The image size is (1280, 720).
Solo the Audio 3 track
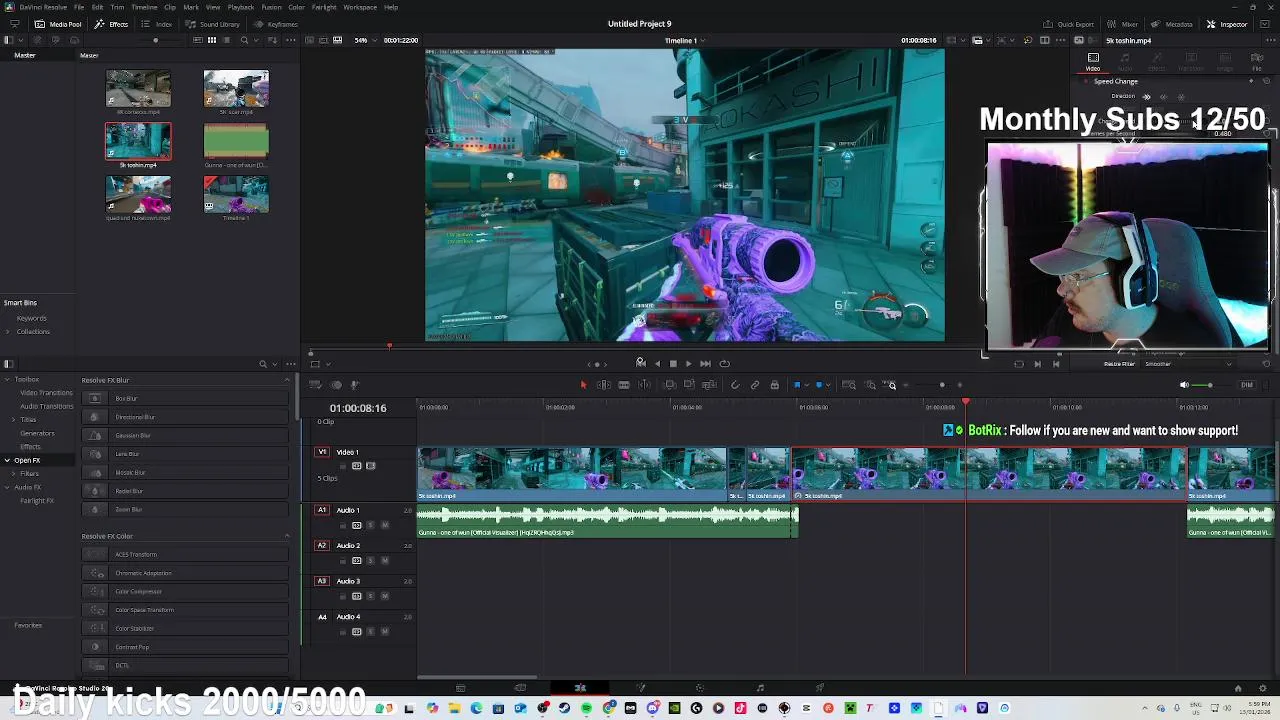click(x=371, y=596)
